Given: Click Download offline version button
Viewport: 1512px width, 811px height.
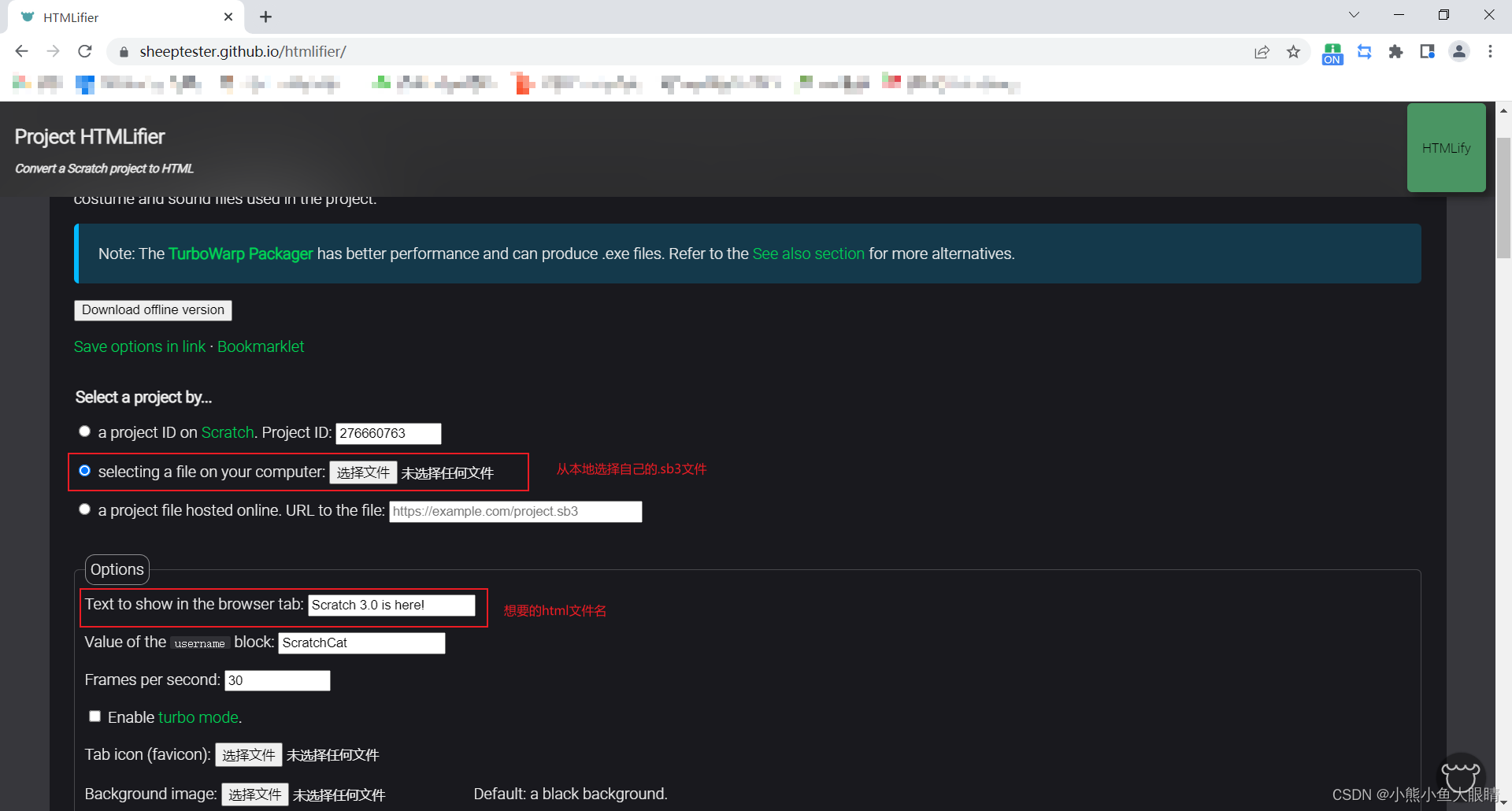Looking at the screenshot, I should coord(153,310).
